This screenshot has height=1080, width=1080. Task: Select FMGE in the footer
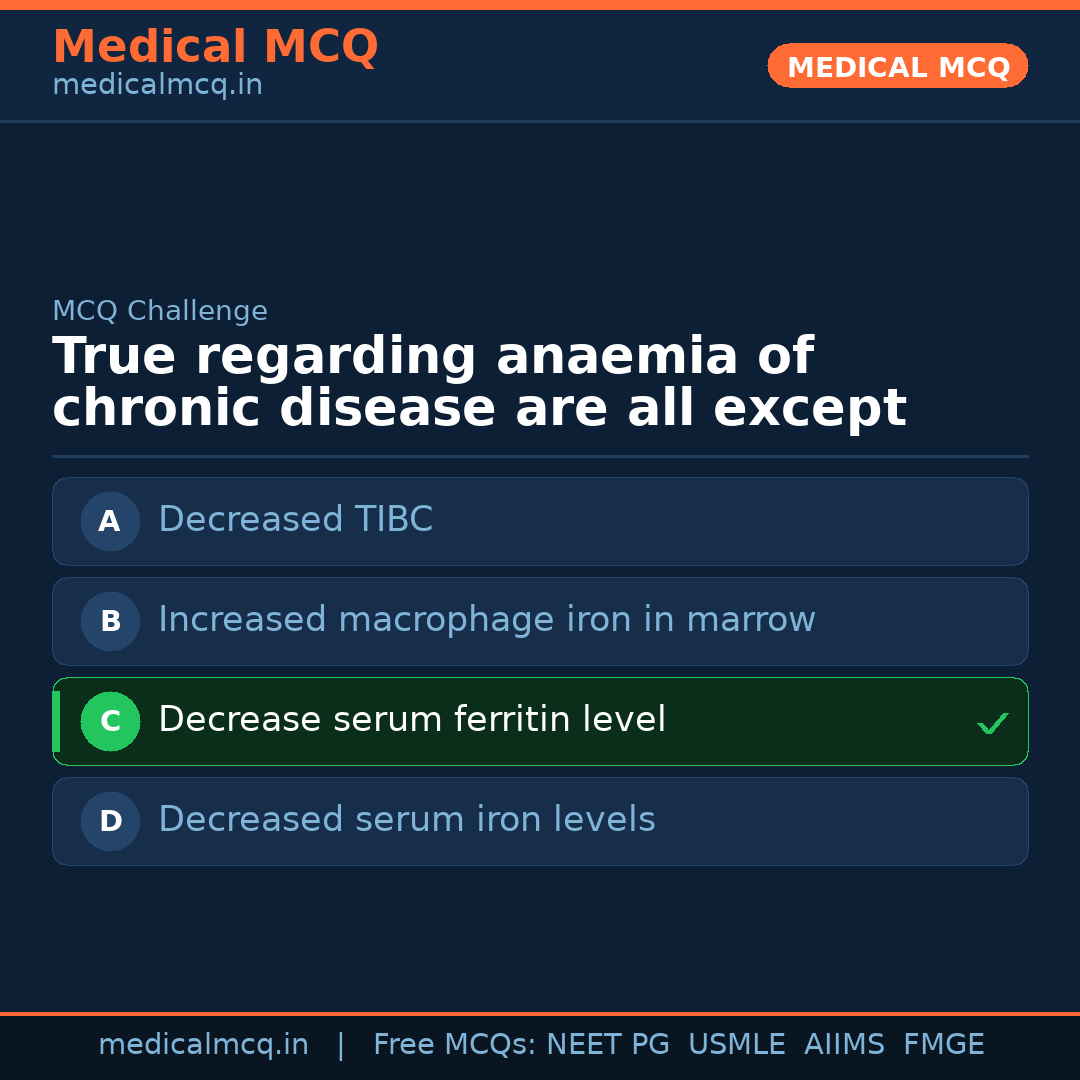(943, 1045)
